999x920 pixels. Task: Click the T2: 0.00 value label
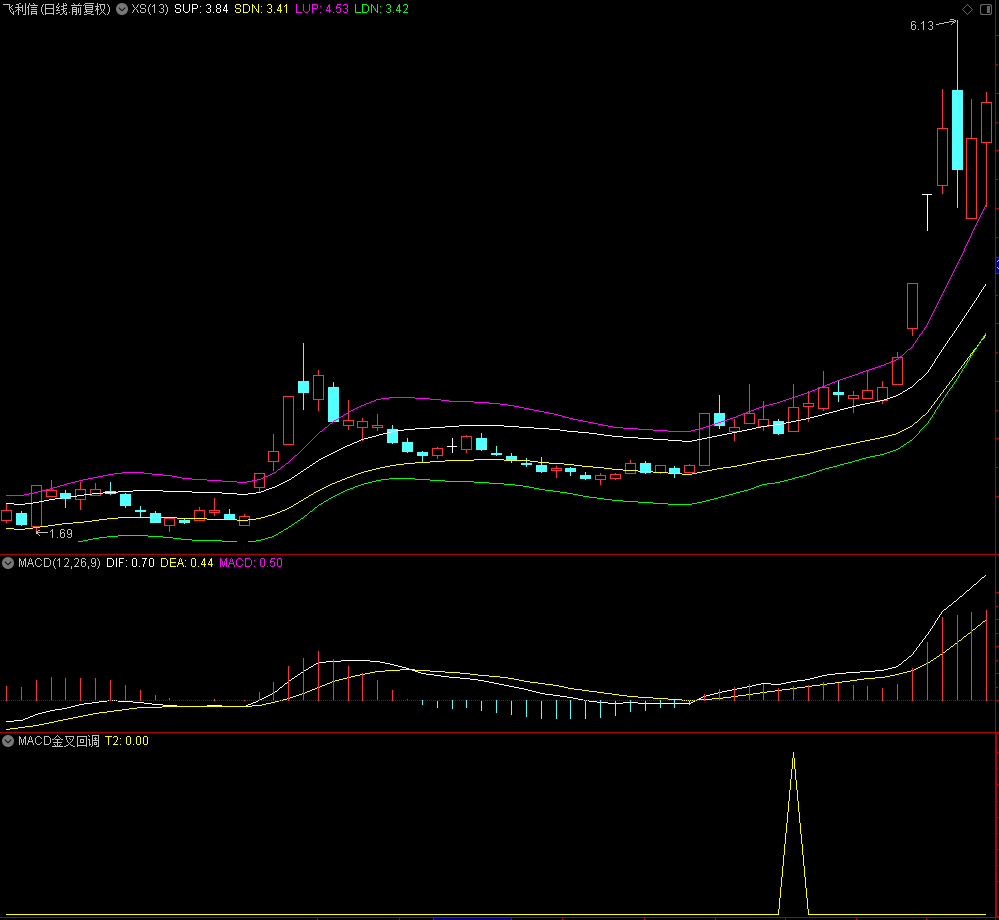pos(127,741)
